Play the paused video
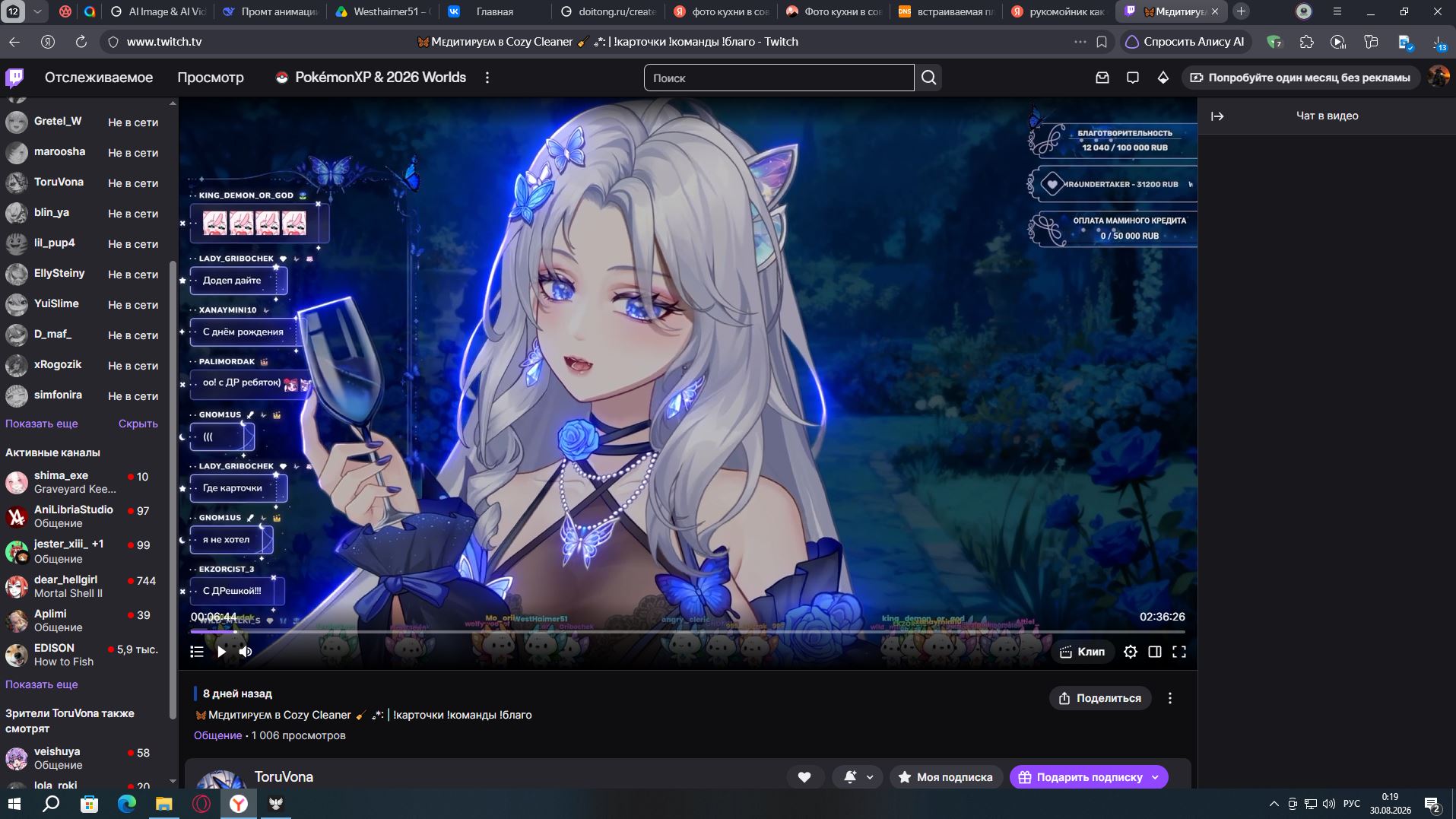This screenshot has width=1456, height=819. tap(221, 652)
